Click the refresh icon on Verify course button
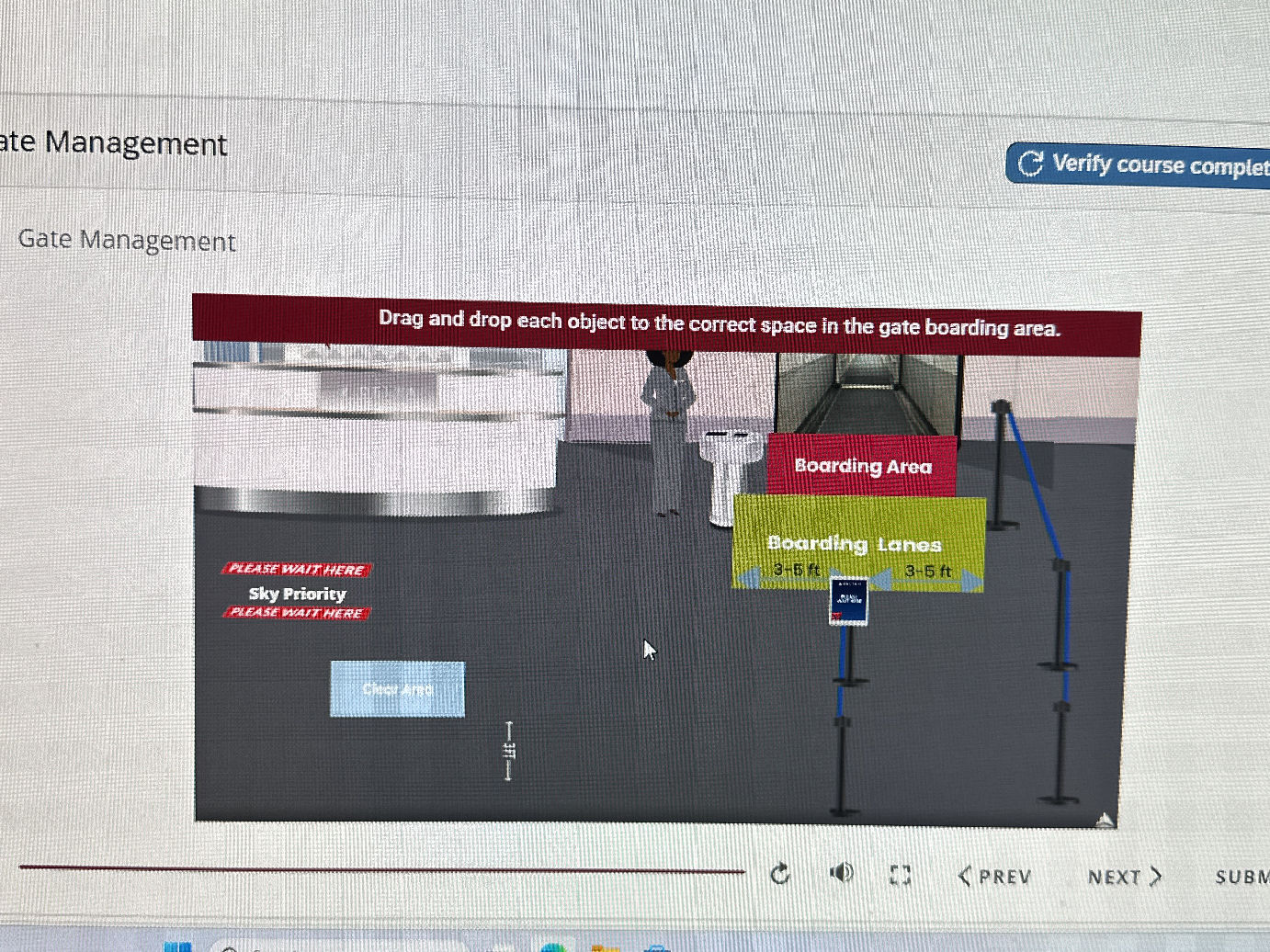1270x952 pixels. (x=1030, y=164)
